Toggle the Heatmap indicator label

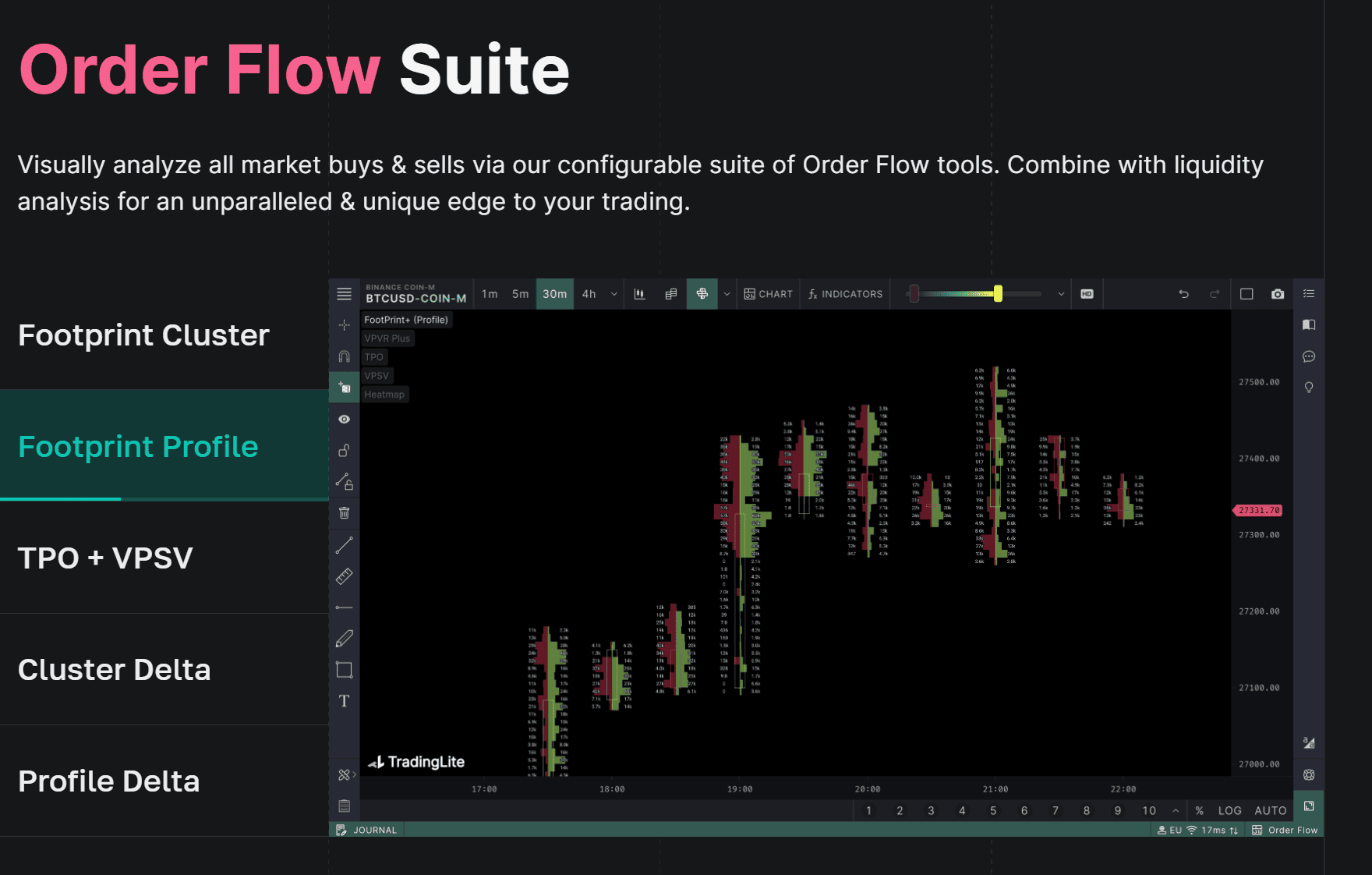pos(384,395)
